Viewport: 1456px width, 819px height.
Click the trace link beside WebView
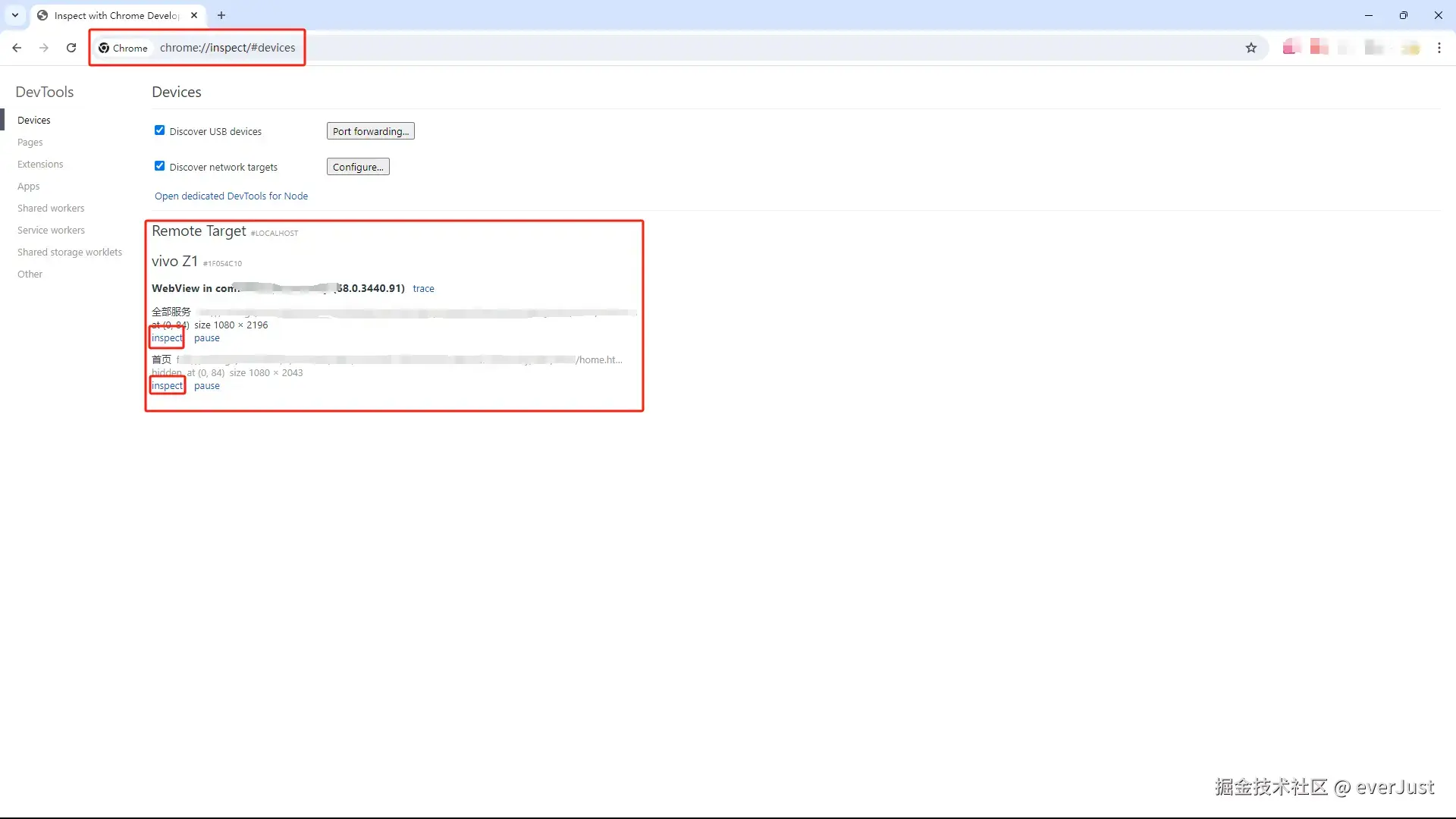tap(423, 288)
